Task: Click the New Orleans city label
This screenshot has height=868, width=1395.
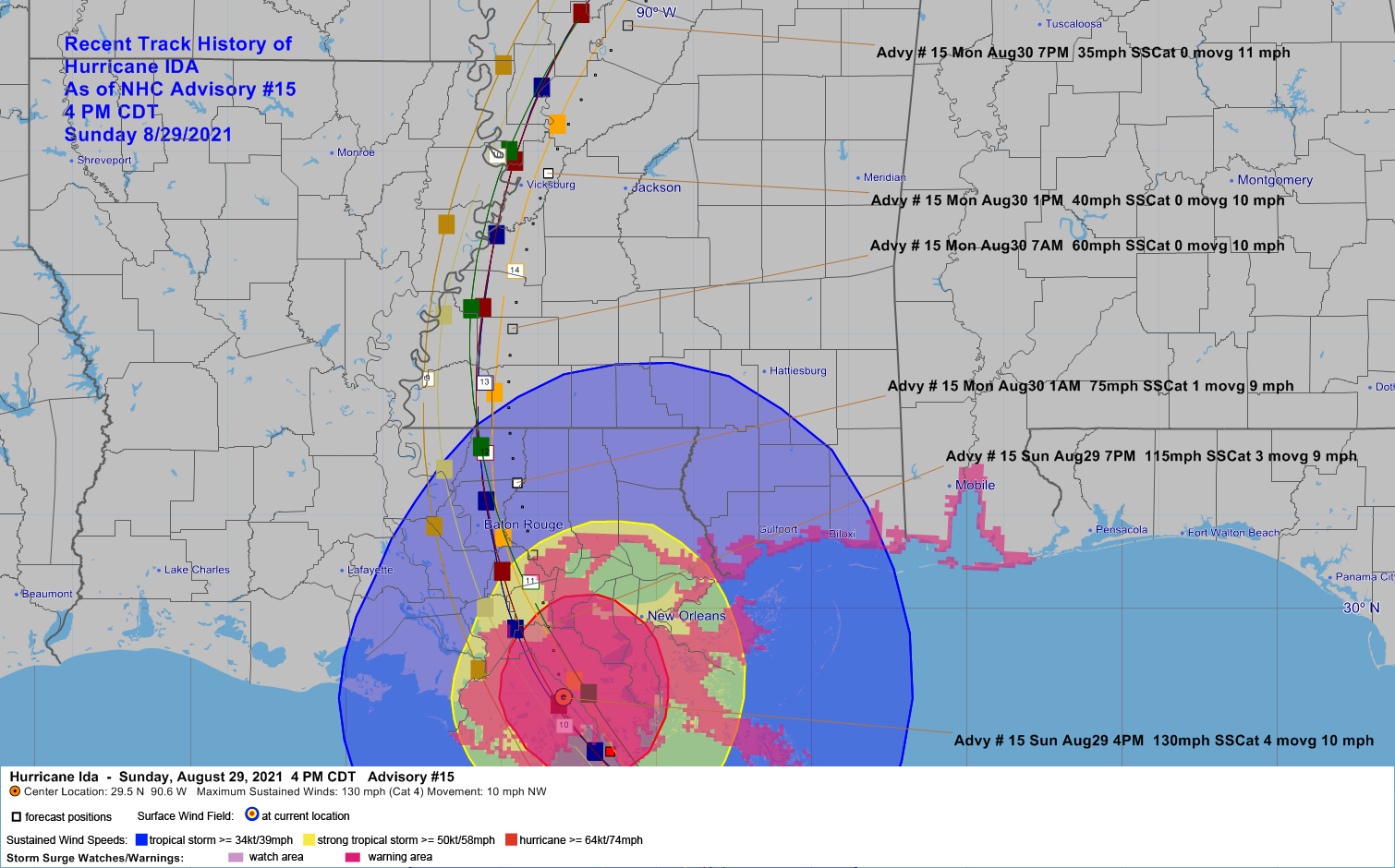Action: click(686, 616)
